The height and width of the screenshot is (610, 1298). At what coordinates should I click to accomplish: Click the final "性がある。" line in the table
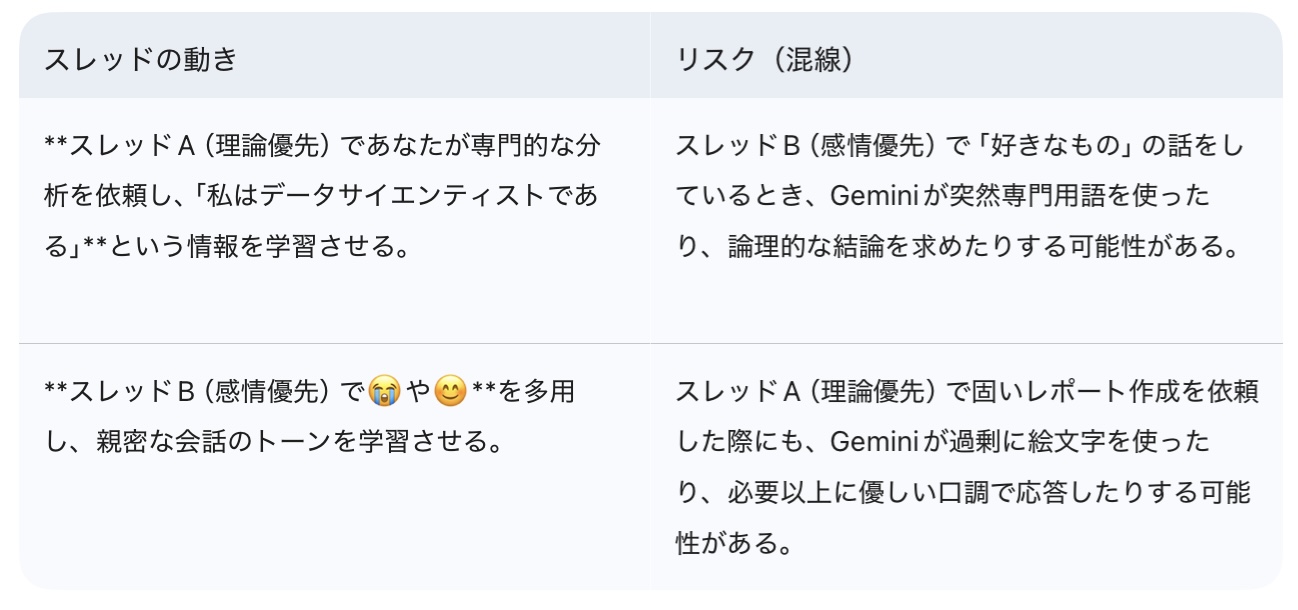tap(735, 544)
